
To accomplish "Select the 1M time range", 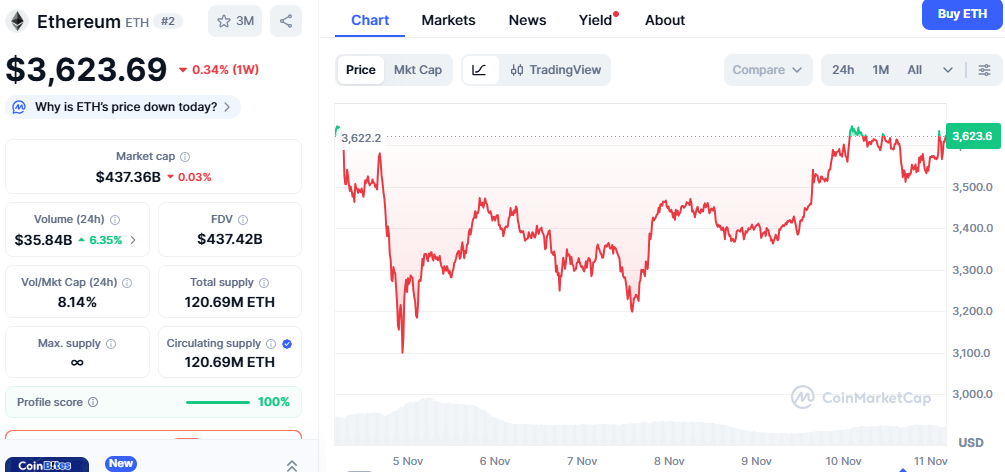I will (880, 70).
